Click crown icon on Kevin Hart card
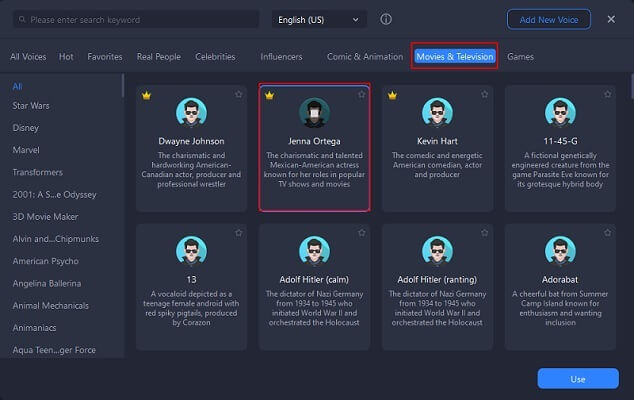The width and height of the screenshot is (634, 400). (x=392, y=95)
